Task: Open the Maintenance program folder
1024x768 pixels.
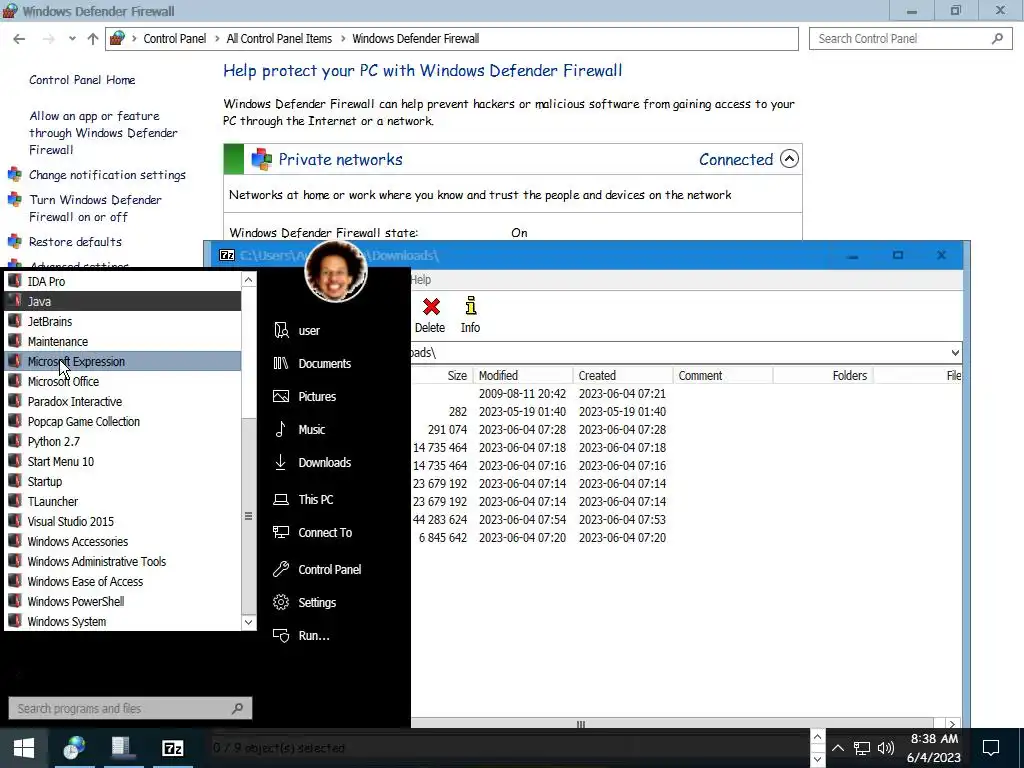Action: tap(123, 342)
